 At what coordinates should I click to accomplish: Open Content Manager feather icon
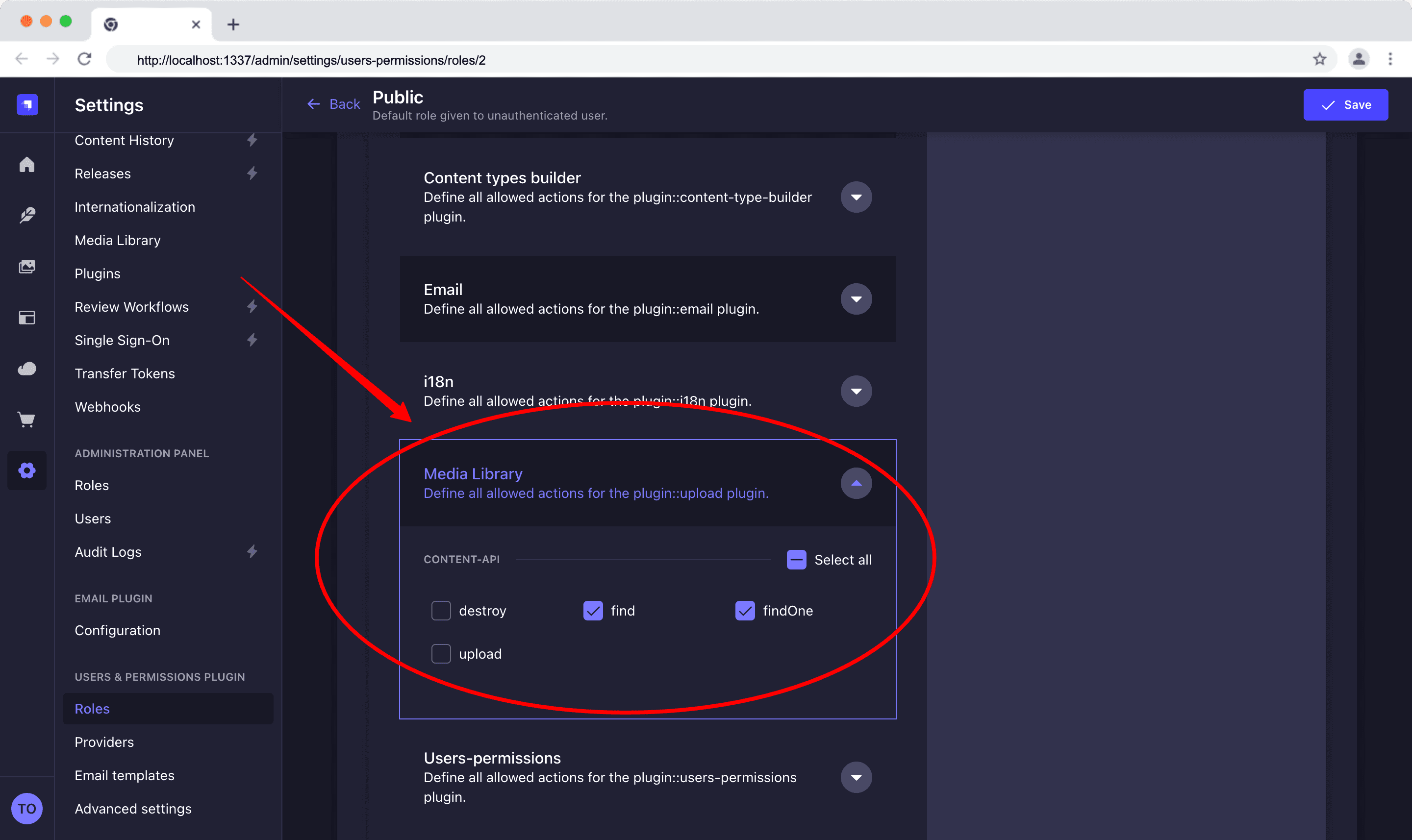point(27,215)
